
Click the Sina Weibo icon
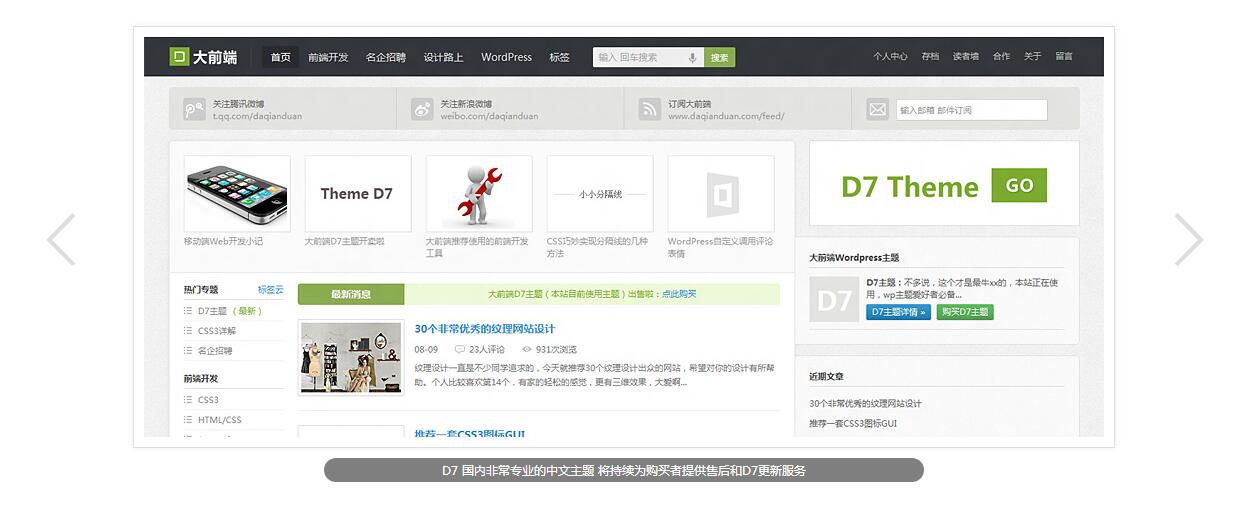[422, 109]
